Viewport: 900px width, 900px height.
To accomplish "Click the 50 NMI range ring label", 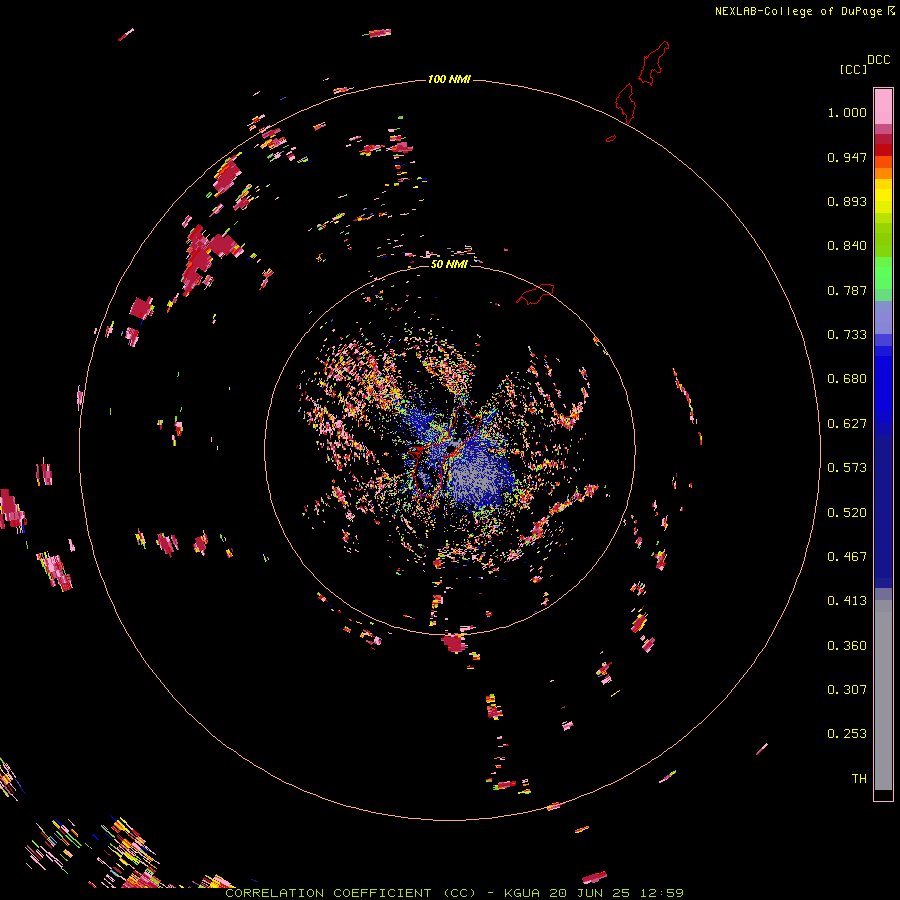I will pos(449,264).
